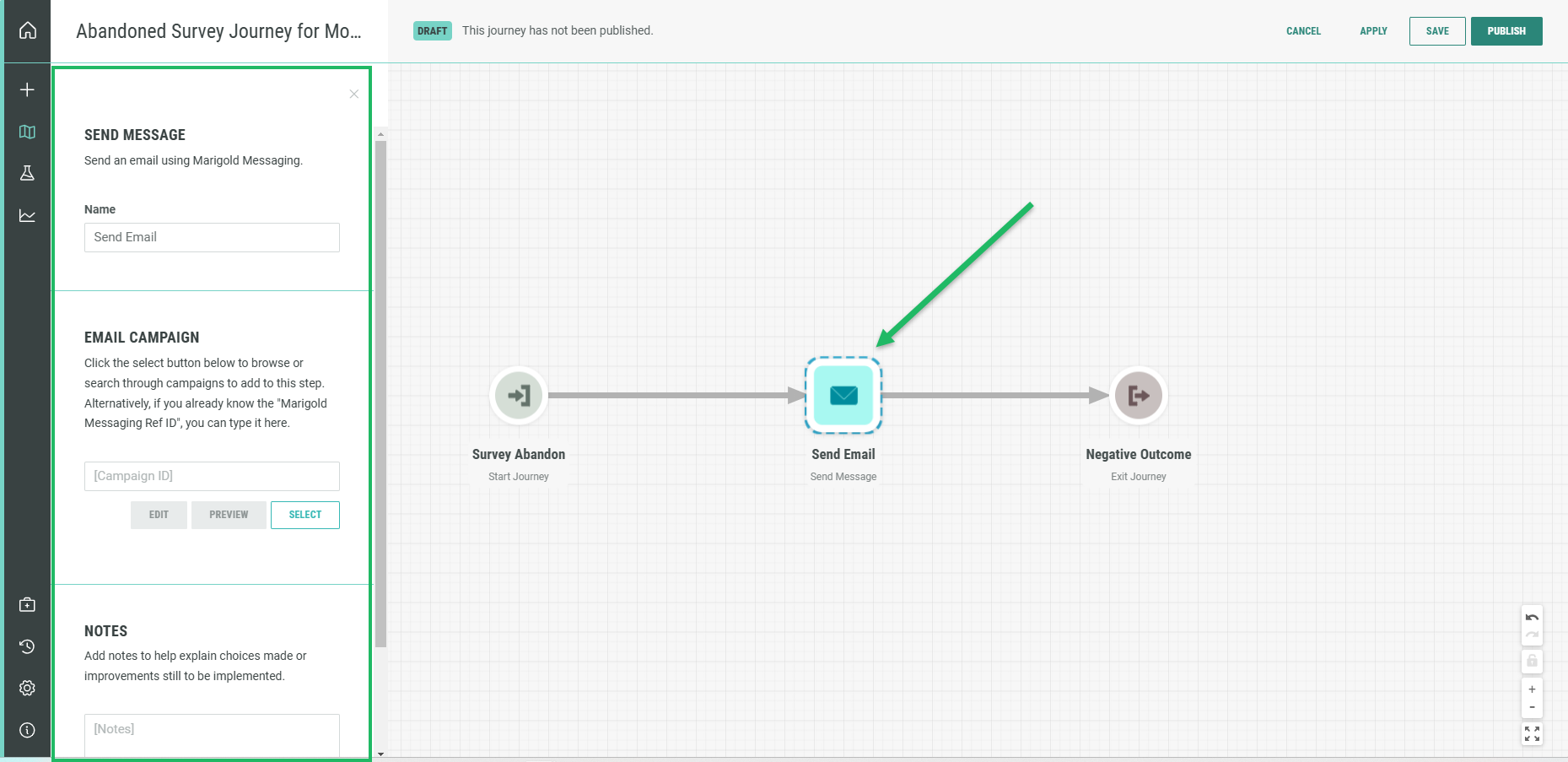Zoom in the canvas with plus button
This screenshot has height=762, width=1568.
coord(1532,689)
